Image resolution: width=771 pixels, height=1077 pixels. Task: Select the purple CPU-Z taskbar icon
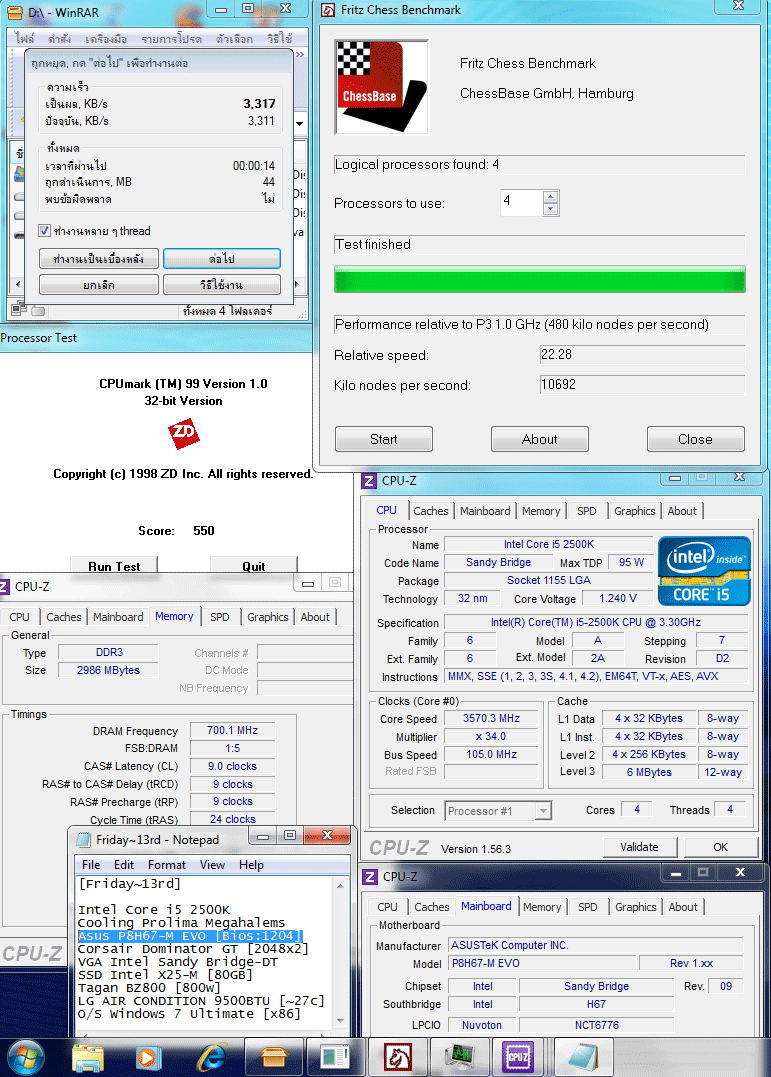pyautogui.click(x=517, y=1058)
